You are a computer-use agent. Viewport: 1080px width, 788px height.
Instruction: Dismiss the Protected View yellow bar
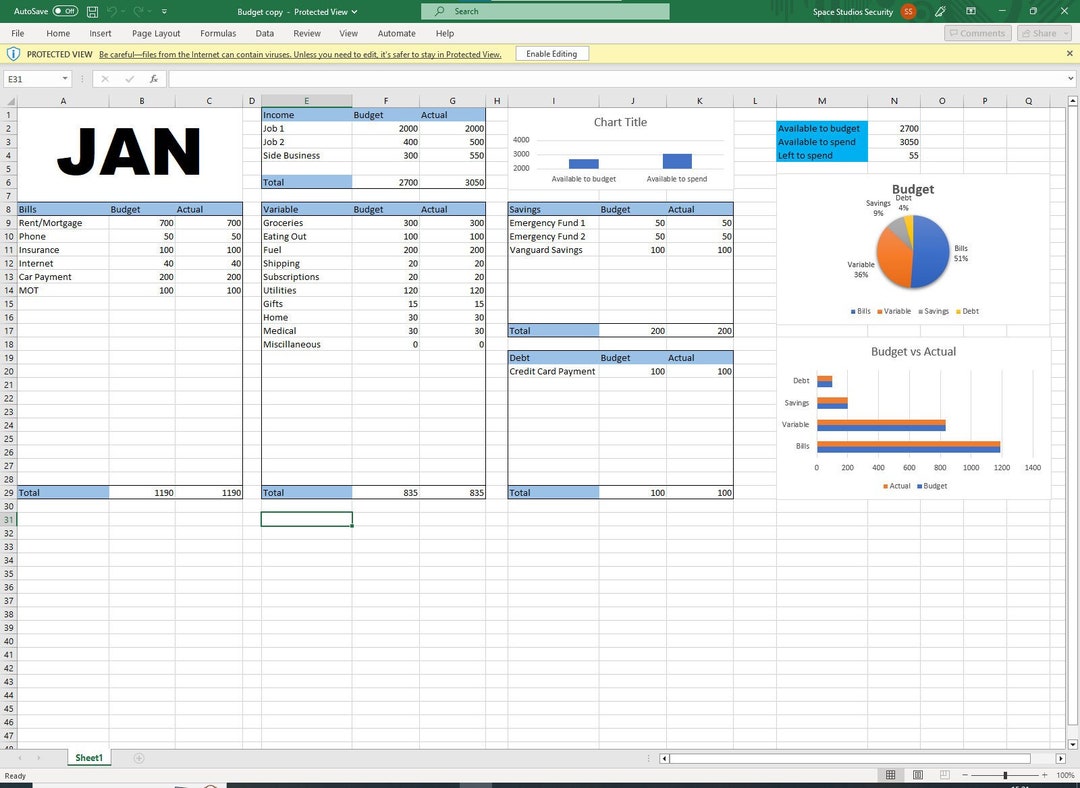pos(1070,54)
